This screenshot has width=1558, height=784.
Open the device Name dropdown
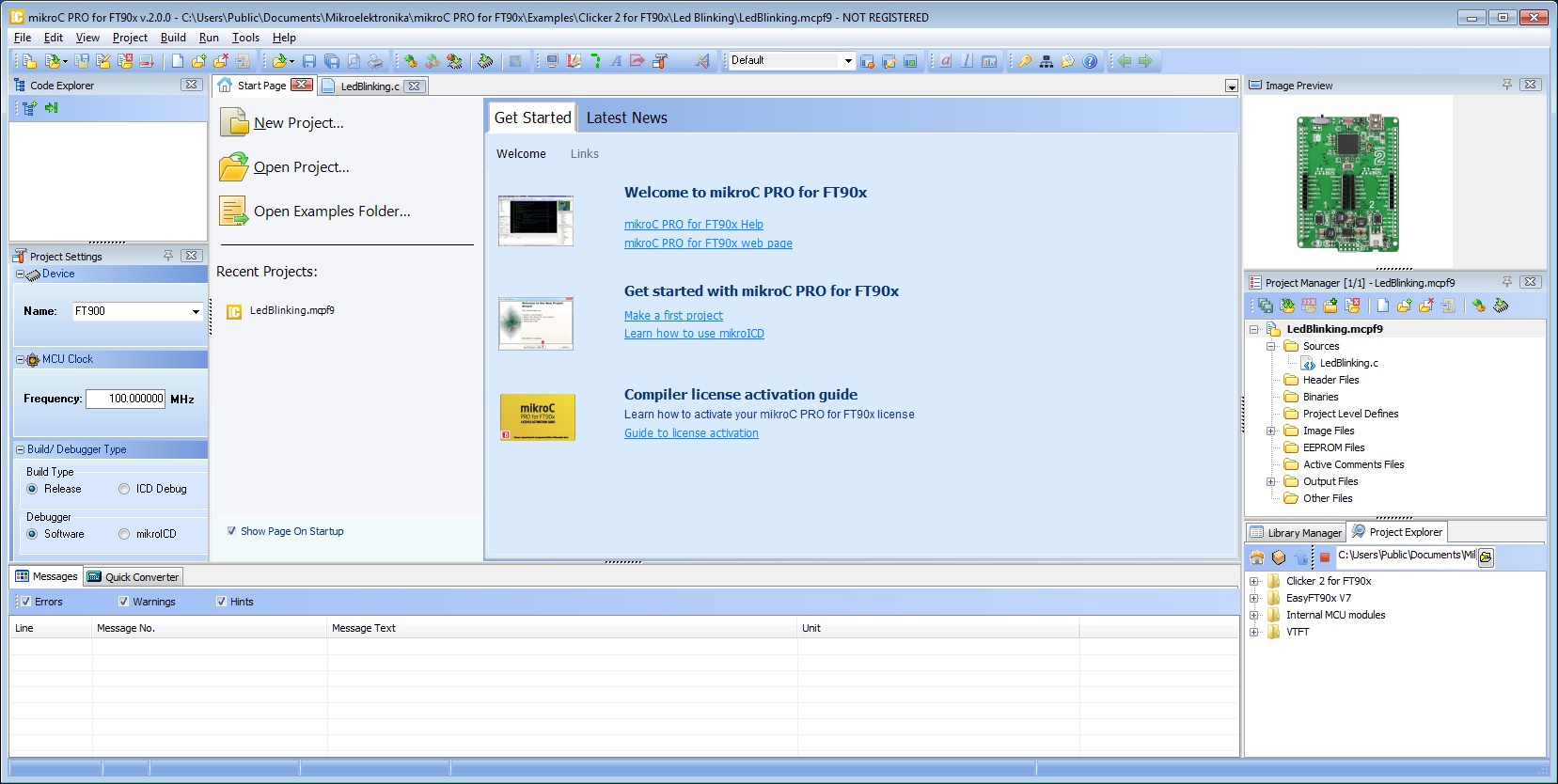[x=196, y=311]
